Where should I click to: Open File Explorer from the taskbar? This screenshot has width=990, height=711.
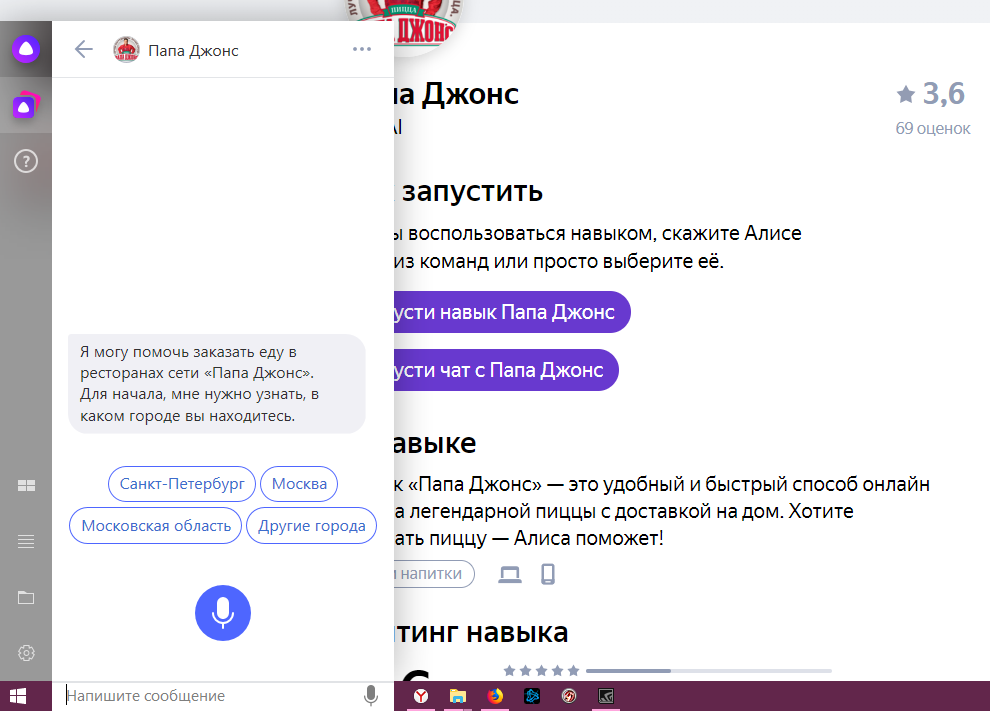(x=458, y=696)
